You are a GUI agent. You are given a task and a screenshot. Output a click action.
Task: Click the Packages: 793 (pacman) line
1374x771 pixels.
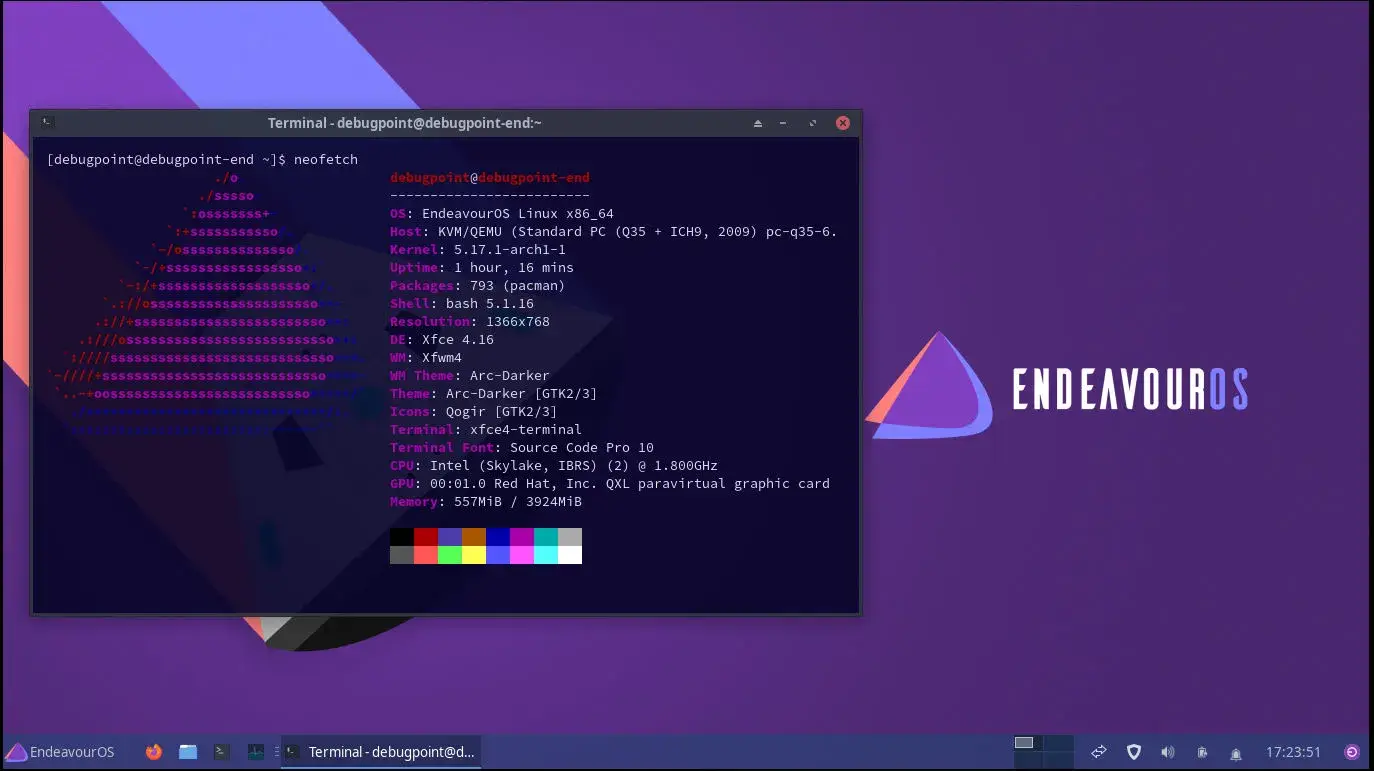click(478, 286)
